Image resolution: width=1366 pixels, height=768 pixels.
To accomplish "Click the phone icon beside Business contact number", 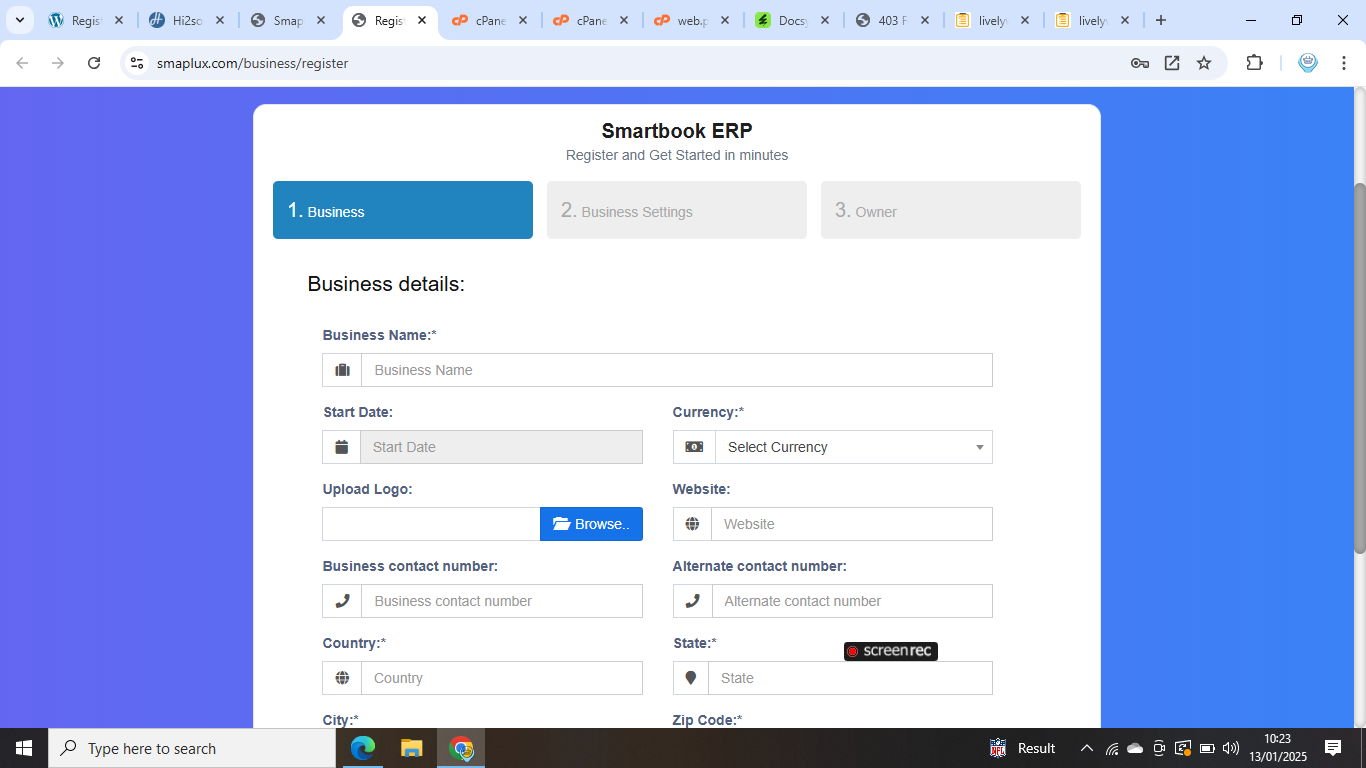I will [342, 601].
